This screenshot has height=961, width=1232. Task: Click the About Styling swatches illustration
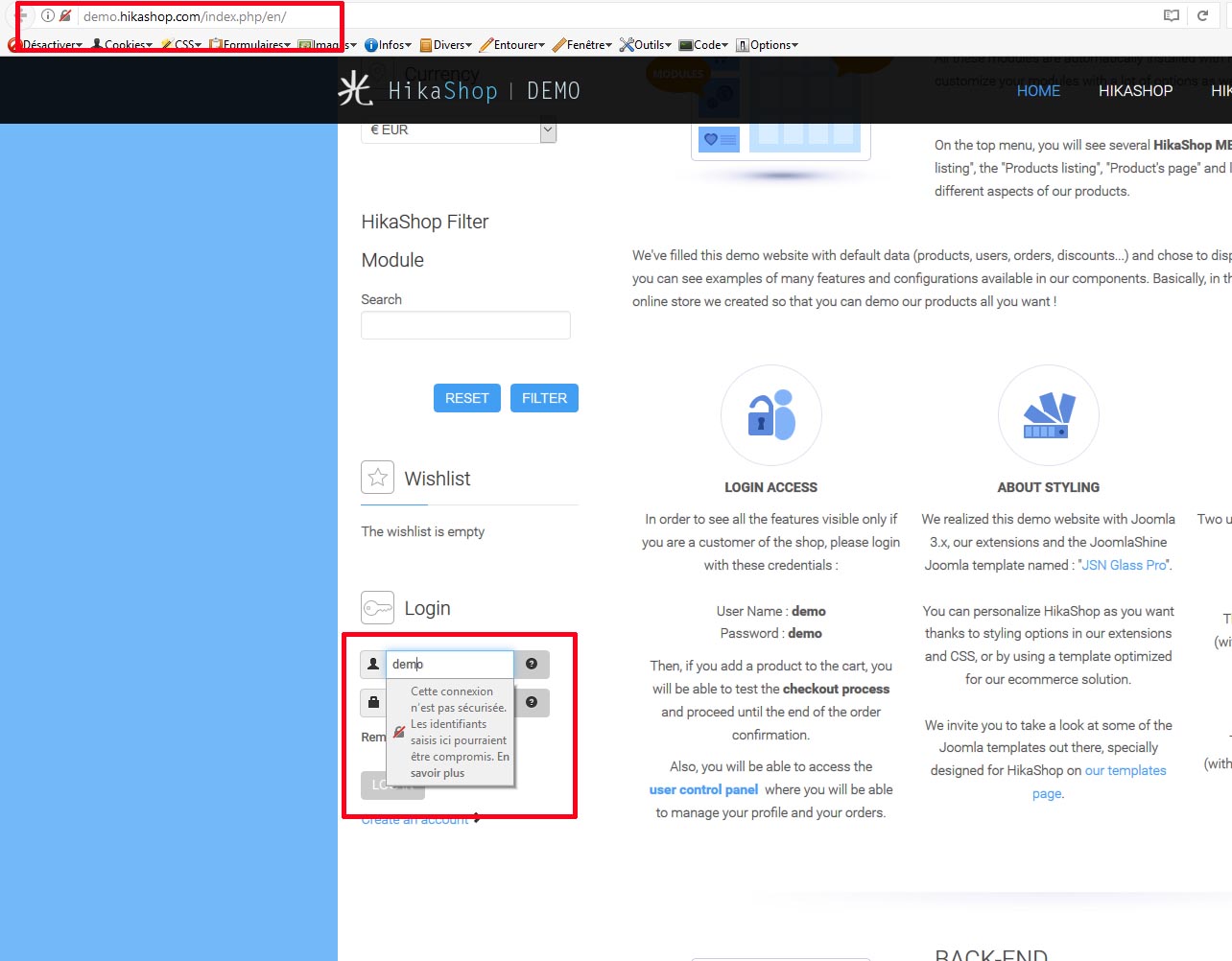coord(1049,415)
